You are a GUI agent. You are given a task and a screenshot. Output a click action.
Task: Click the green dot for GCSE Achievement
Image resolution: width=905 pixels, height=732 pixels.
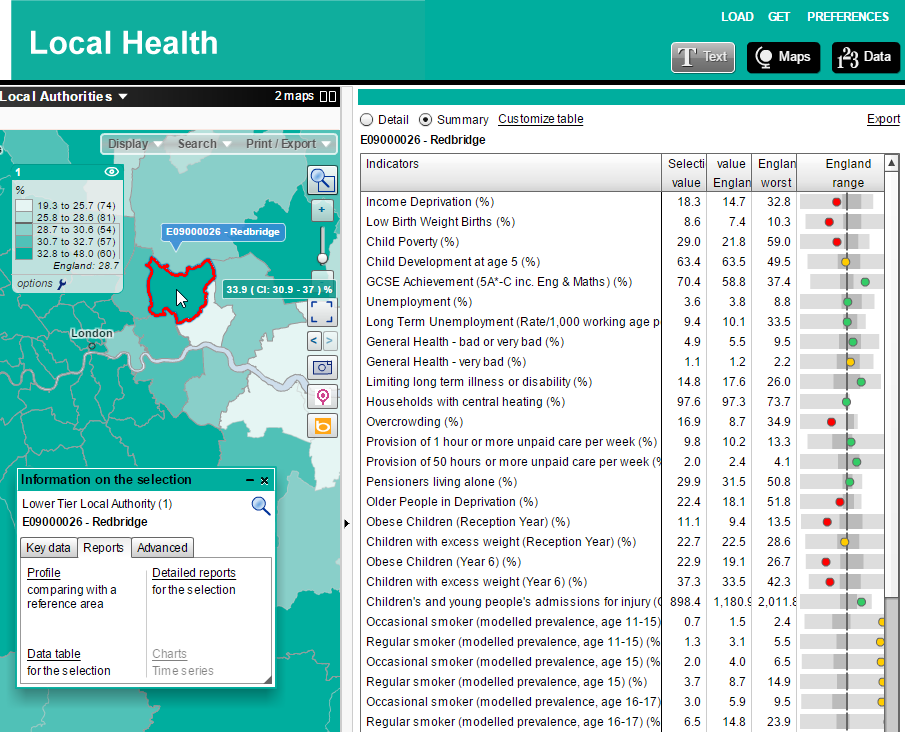(x=865, y=282)
